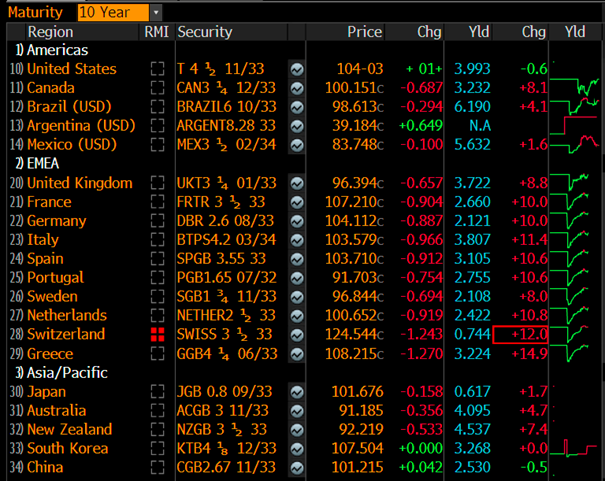The height and width of the screenshot is (481, 605).
Task: Click the 10 Year maturity field
Action: pos(113,13)
